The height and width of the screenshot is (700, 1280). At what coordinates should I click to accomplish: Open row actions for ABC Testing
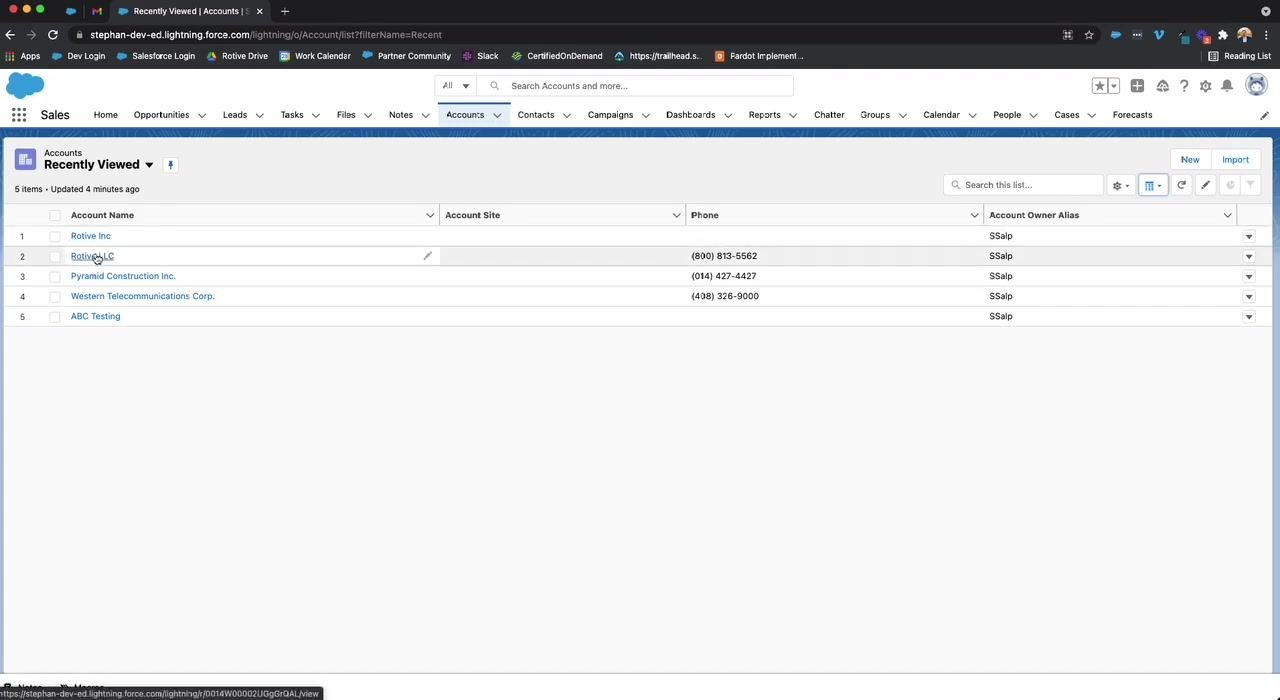coord(1248,316)
